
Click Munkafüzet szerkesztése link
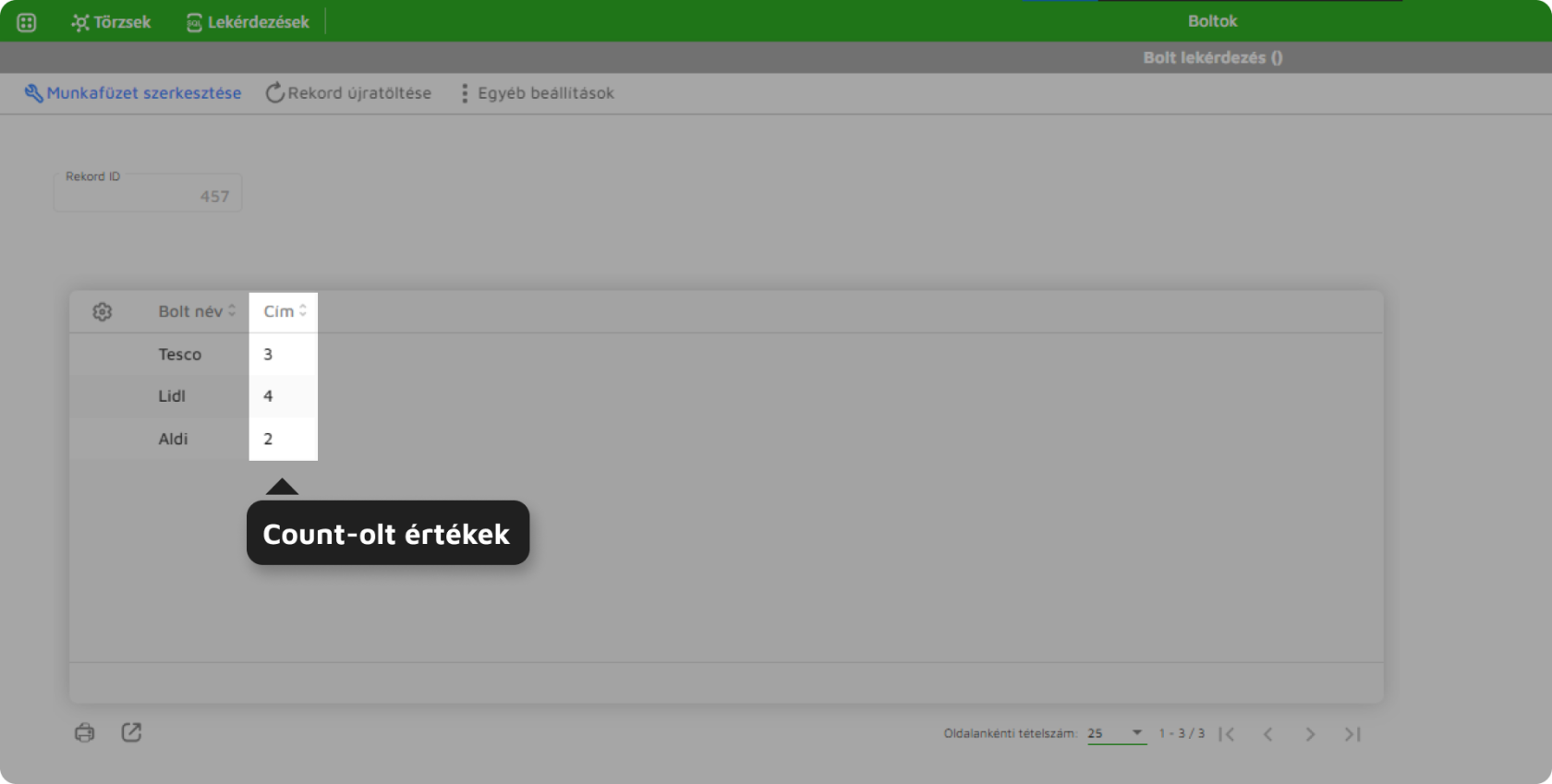(x=133, y=93)
